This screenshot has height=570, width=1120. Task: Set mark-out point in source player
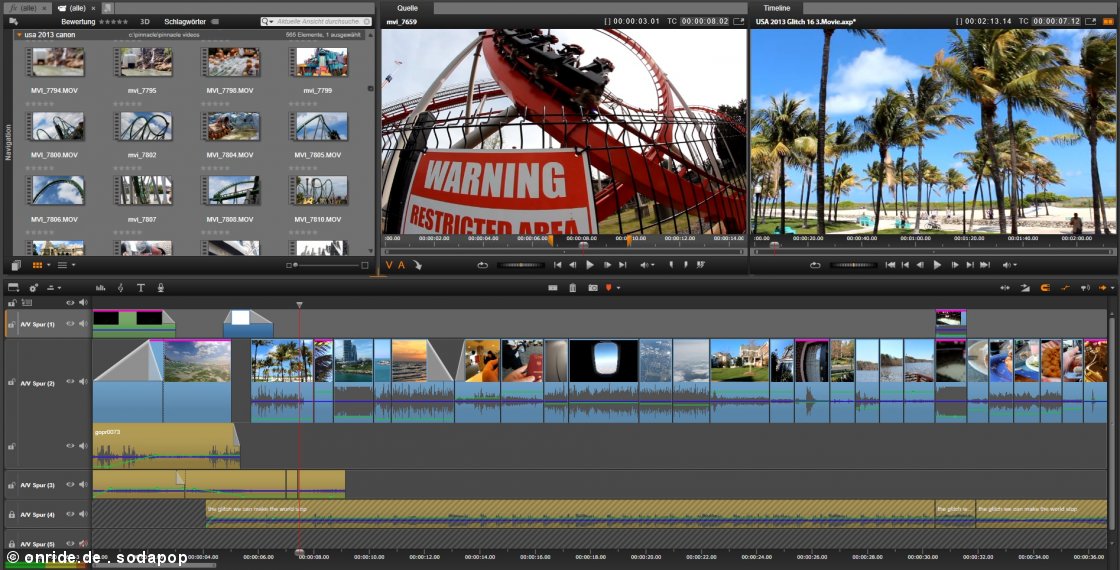[685, 265]
